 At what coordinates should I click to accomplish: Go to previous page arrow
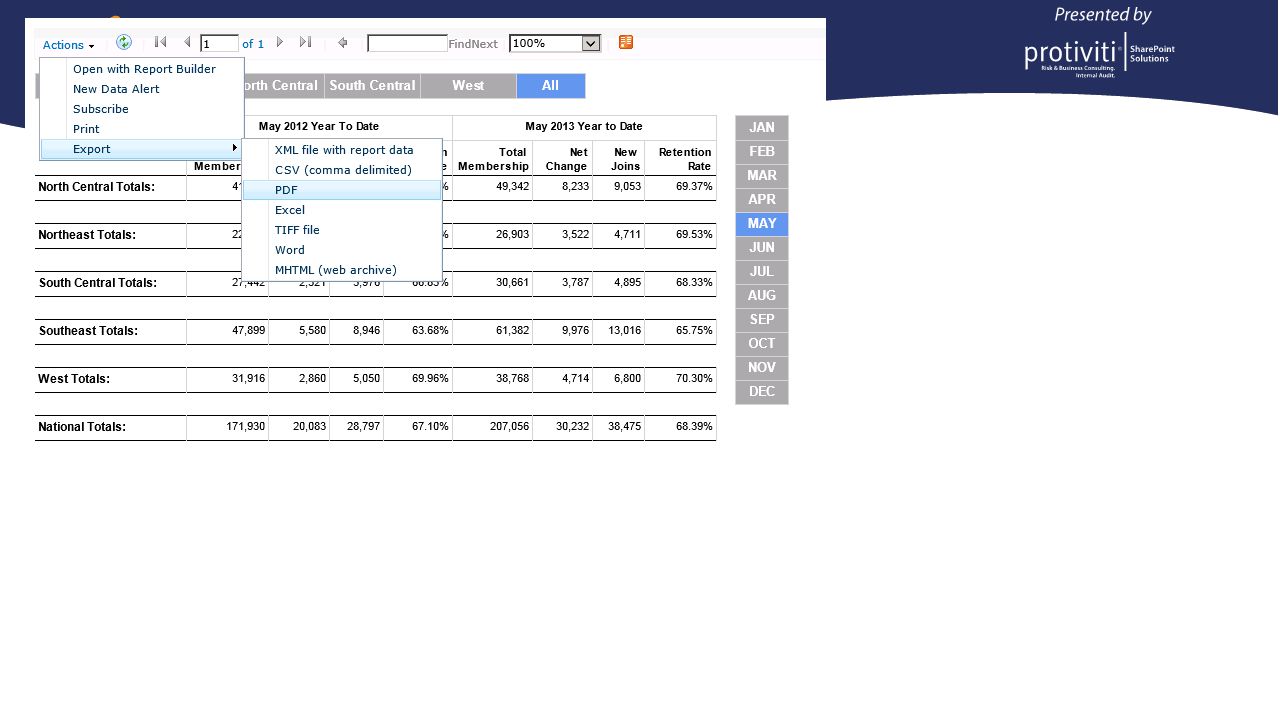187,42
